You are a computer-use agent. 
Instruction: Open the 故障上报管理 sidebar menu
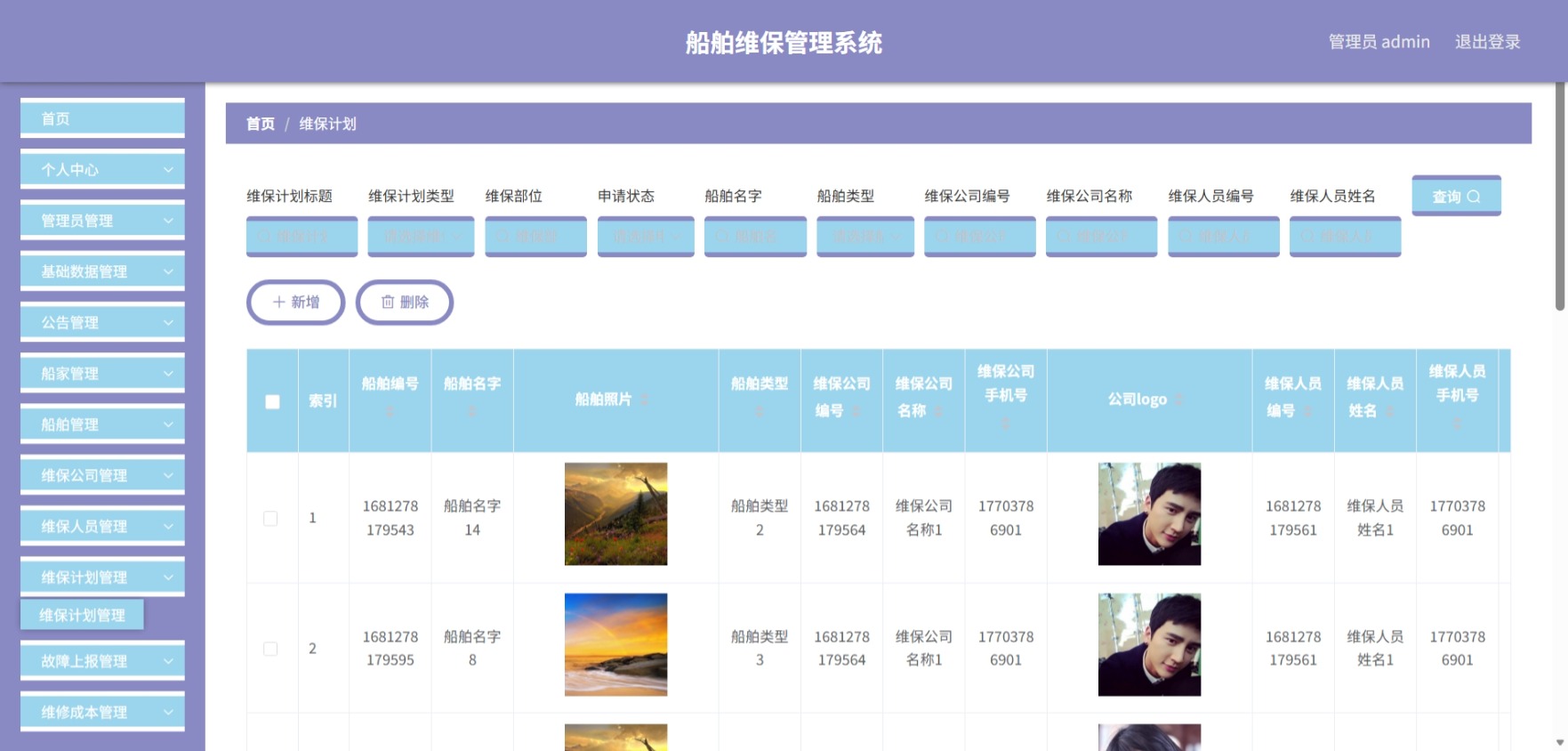click(102, 661)
